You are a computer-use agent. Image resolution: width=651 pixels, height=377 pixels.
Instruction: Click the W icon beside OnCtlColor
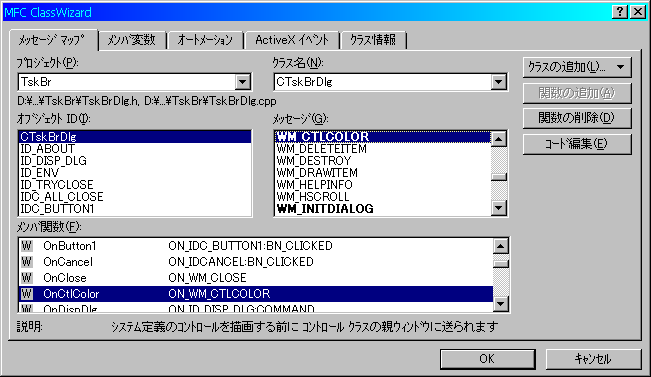[x=27, y=294]
